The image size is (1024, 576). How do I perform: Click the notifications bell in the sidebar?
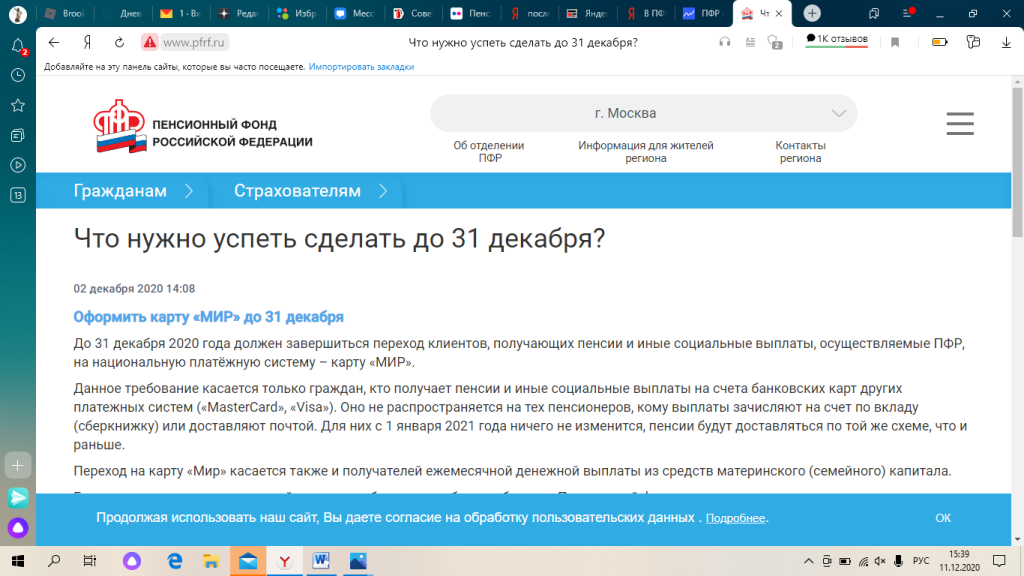click(18, 46)
